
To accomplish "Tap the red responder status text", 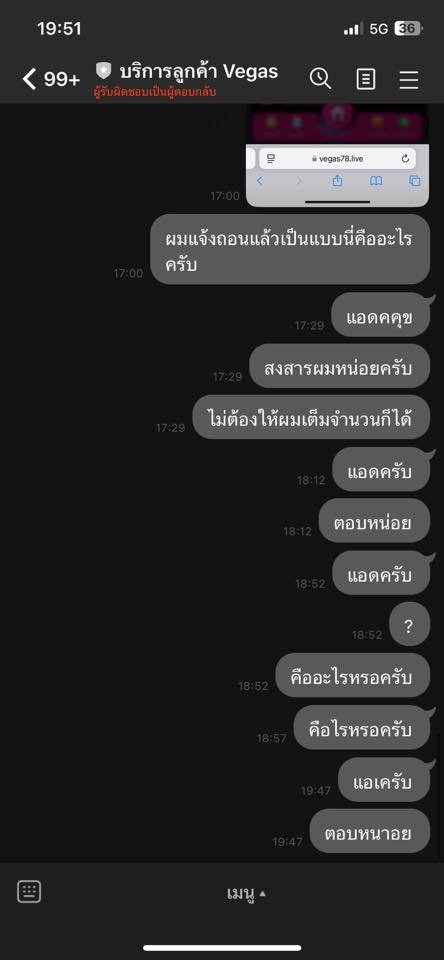I will (x=155, y=92).
